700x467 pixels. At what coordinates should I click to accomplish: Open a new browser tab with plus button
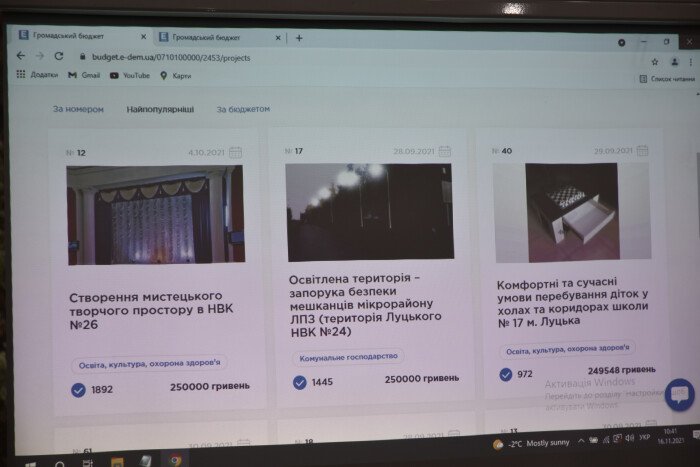coord(298,38)
